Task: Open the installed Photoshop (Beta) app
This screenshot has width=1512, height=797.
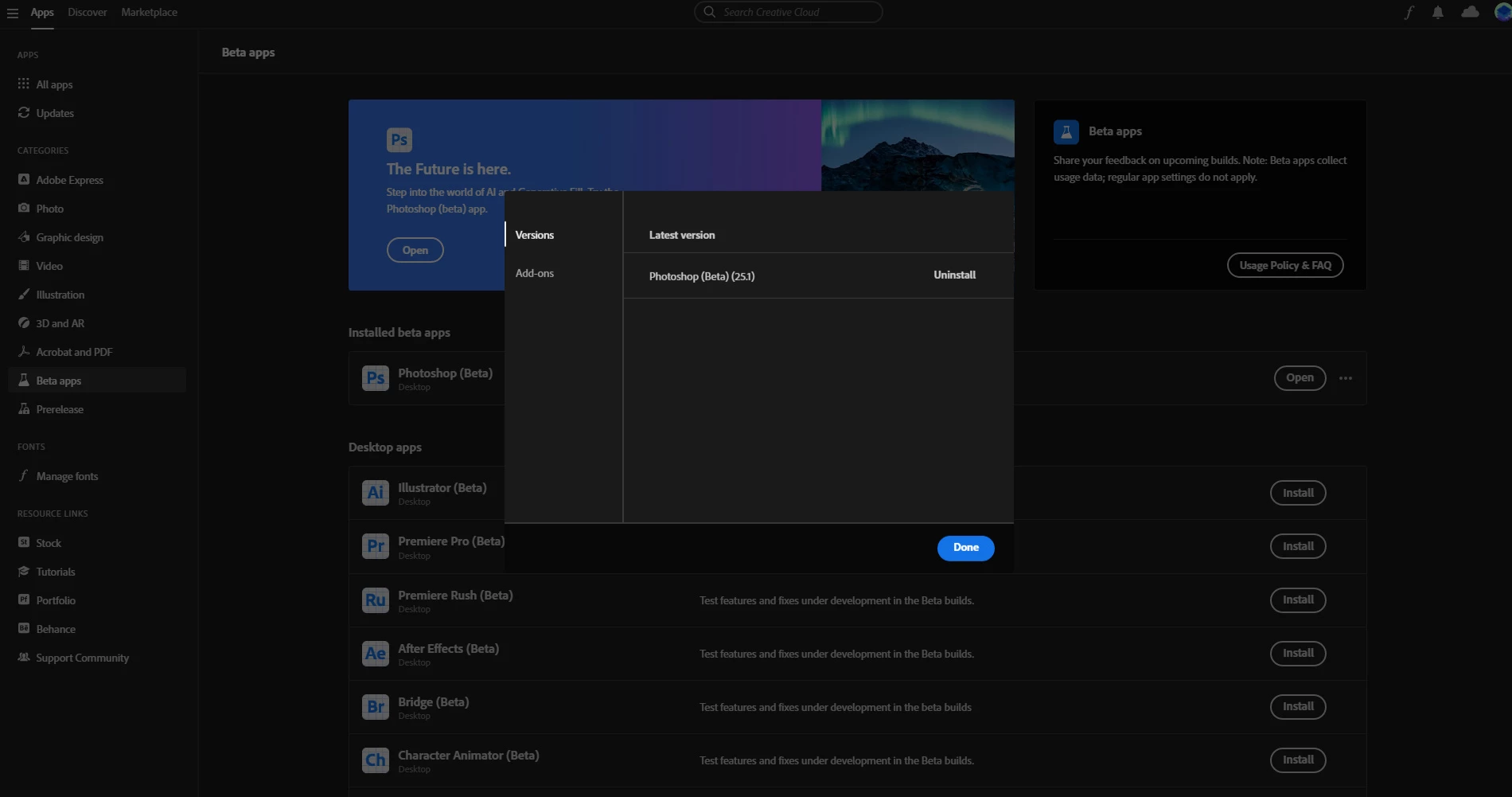Action: tap(1300, 378)
